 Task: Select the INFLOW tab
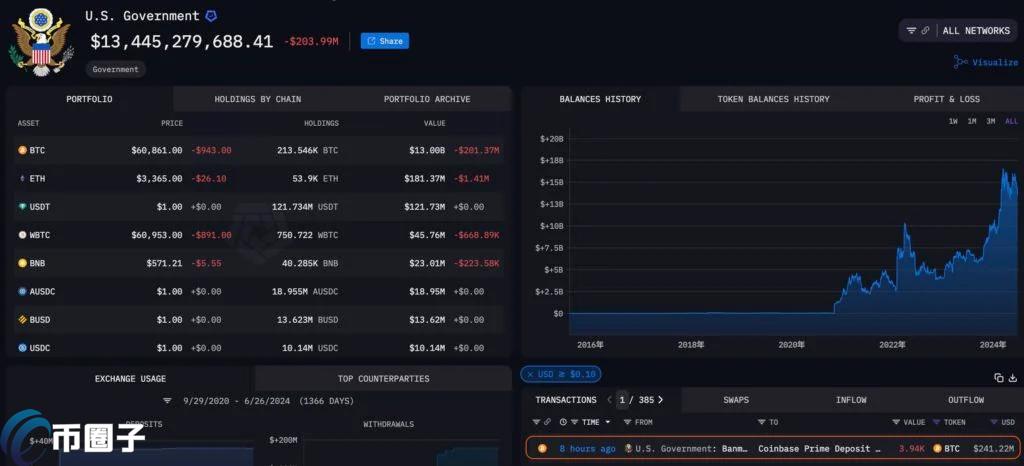click(x=851, y=399)
